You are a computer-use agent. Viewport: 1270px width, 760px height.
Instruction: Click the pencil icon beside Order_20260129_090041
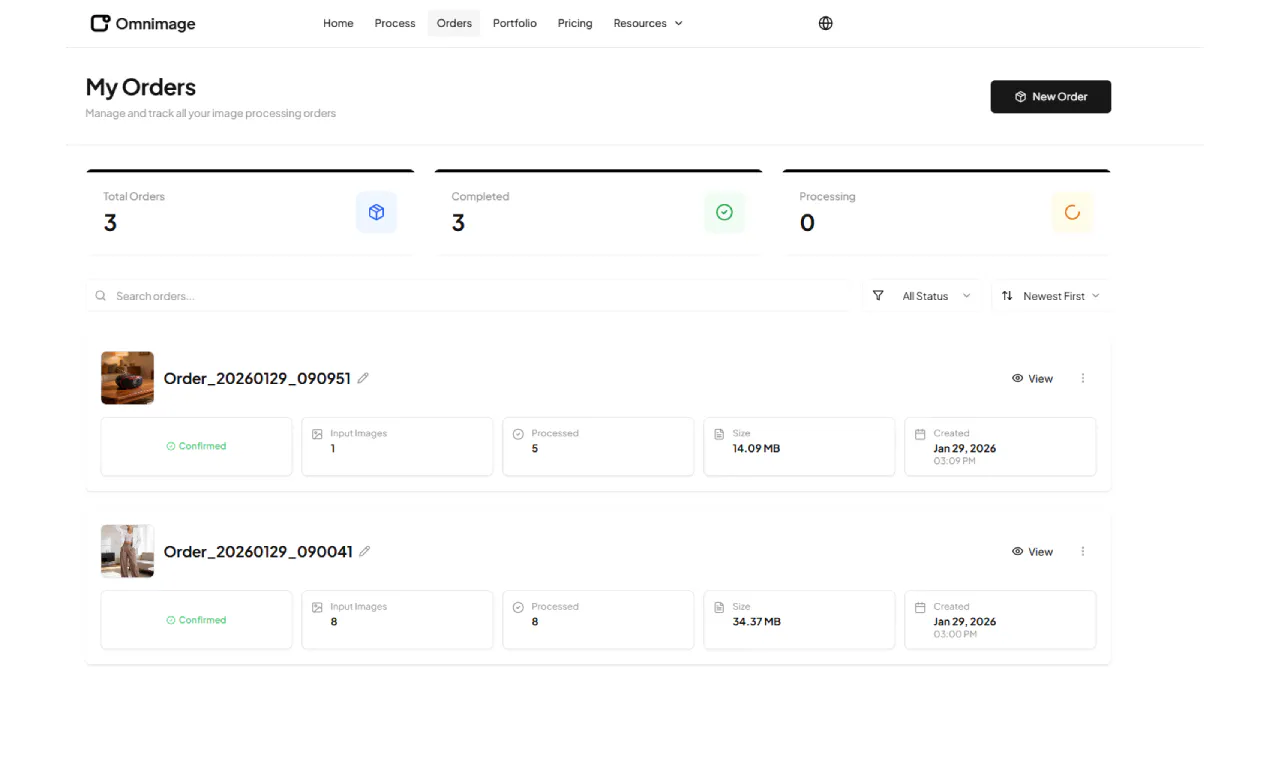pos(365,551)
